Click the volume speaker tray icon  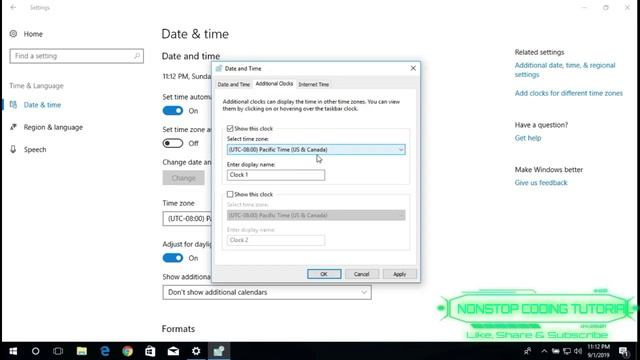tap(578, 351)
